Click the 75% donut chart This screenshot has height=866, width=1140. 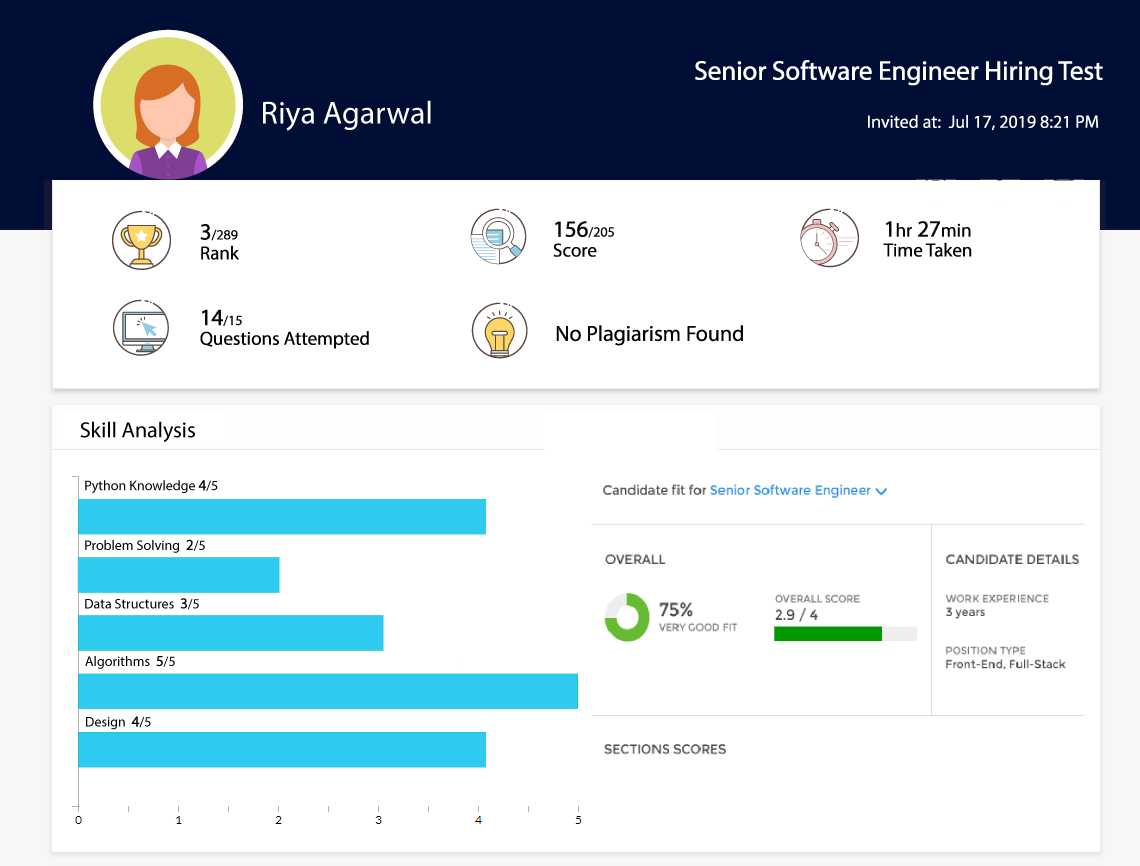coord(627,617)
